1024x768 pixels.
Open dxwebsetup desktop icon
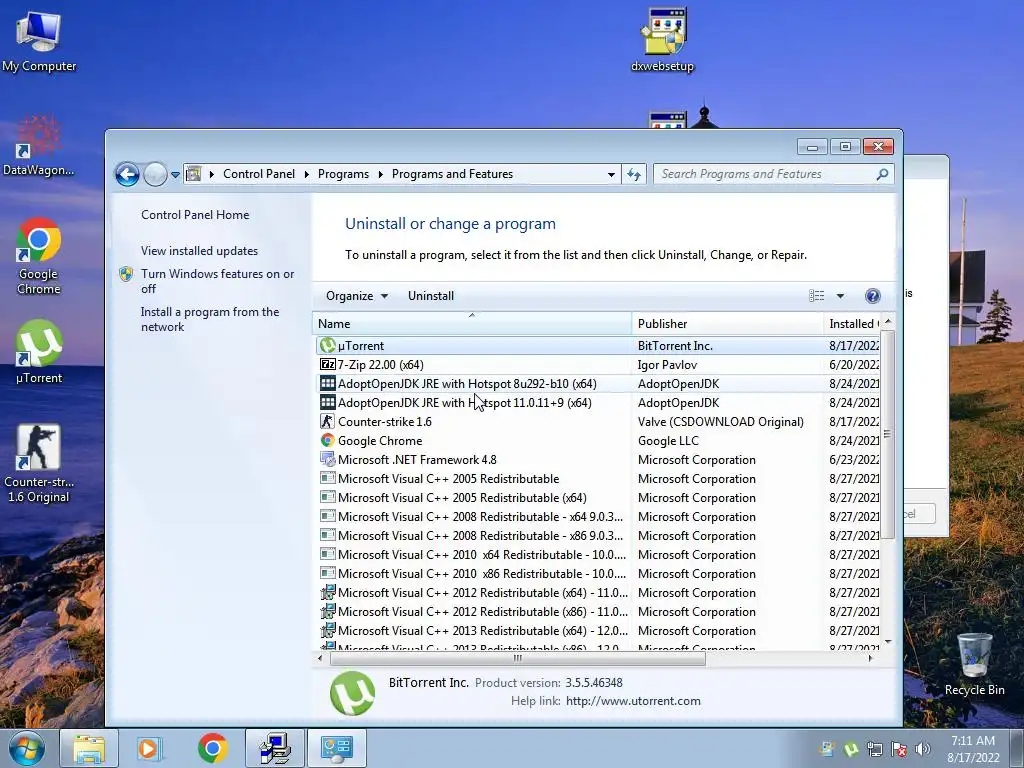(x=662, y=40)
